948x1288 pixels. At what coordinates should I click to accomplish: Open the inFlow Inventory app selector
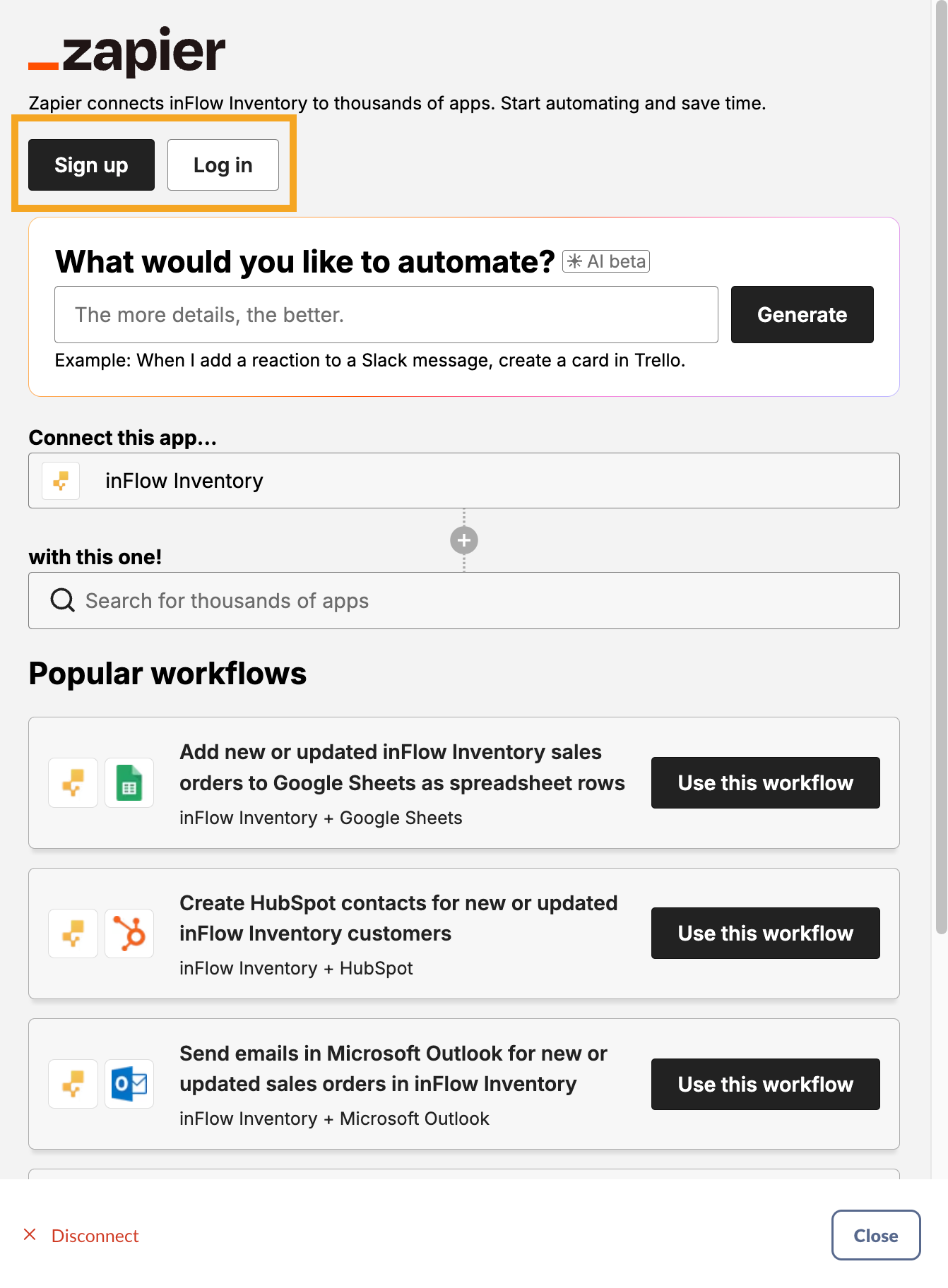click(463, 481)
